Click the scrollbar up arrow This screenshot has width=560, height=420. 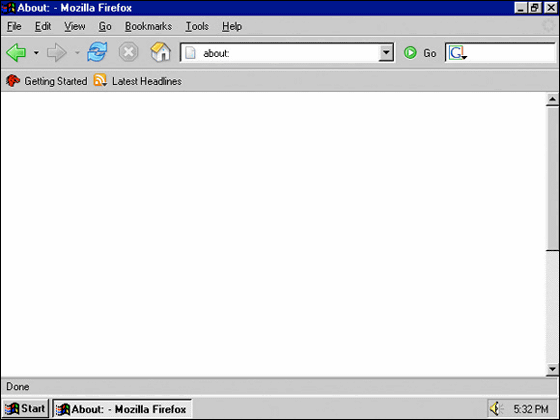click(552, 99)
